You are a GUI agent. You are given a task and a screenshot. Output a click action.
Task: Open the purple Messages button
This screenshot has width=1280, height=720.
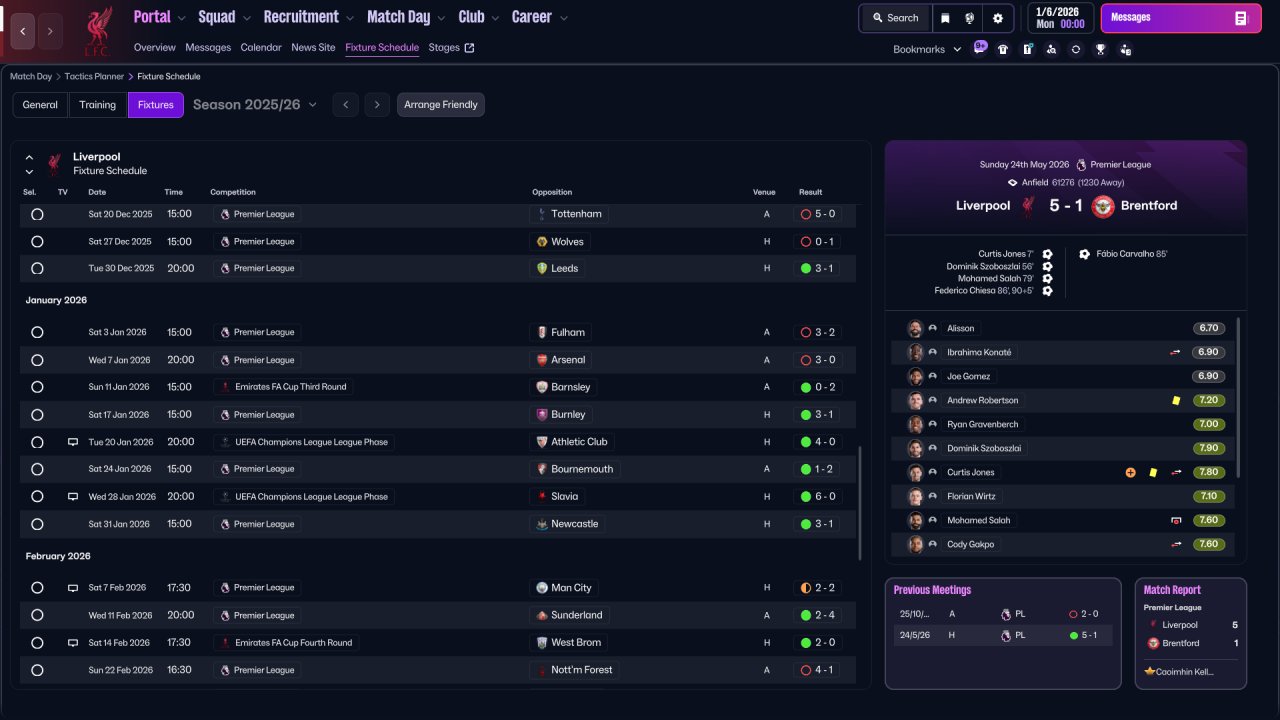coord(1180,18)
